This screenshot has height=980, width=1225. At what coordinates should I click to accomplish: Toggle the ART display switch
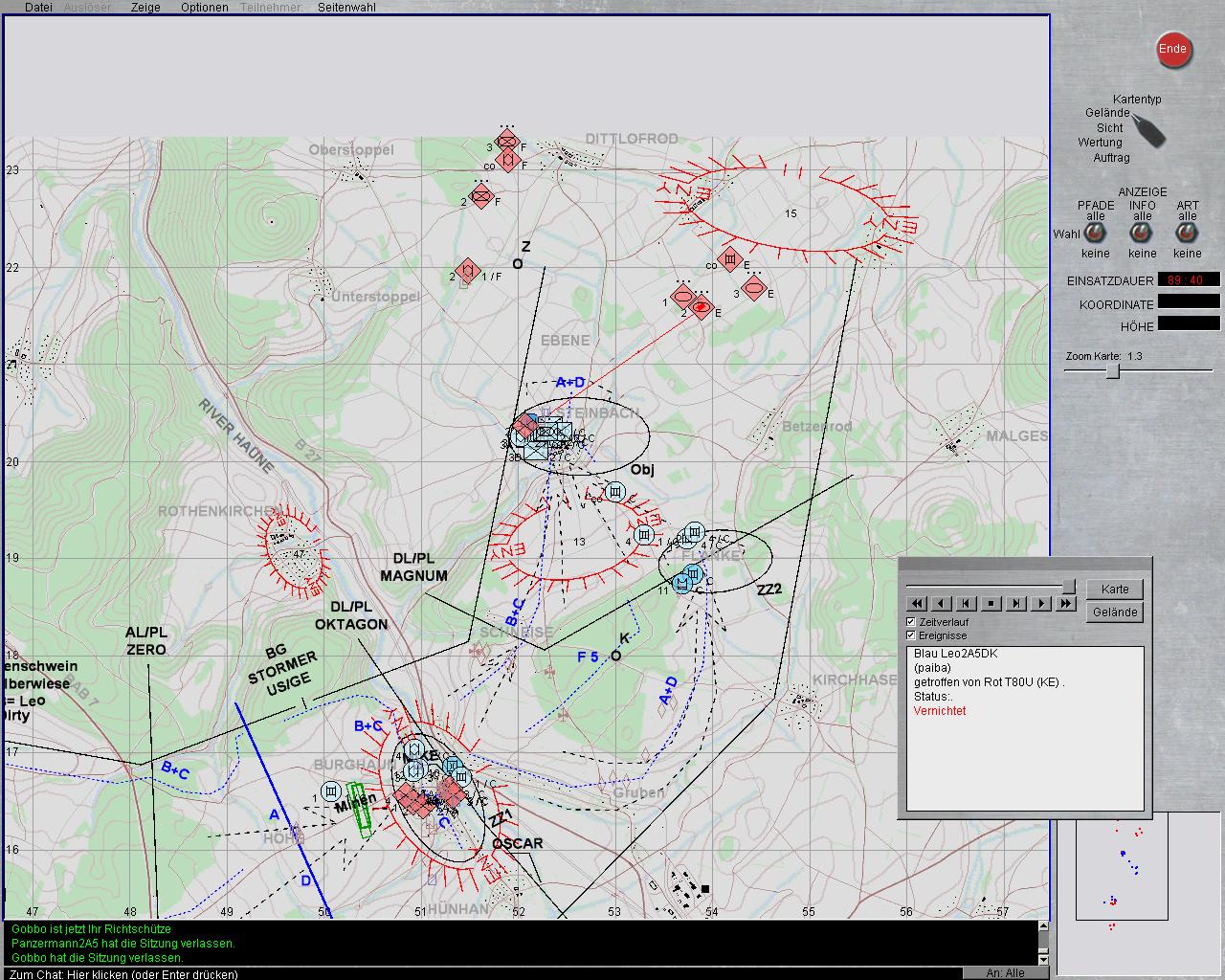pyautogui.click(x=1187, y=234)
